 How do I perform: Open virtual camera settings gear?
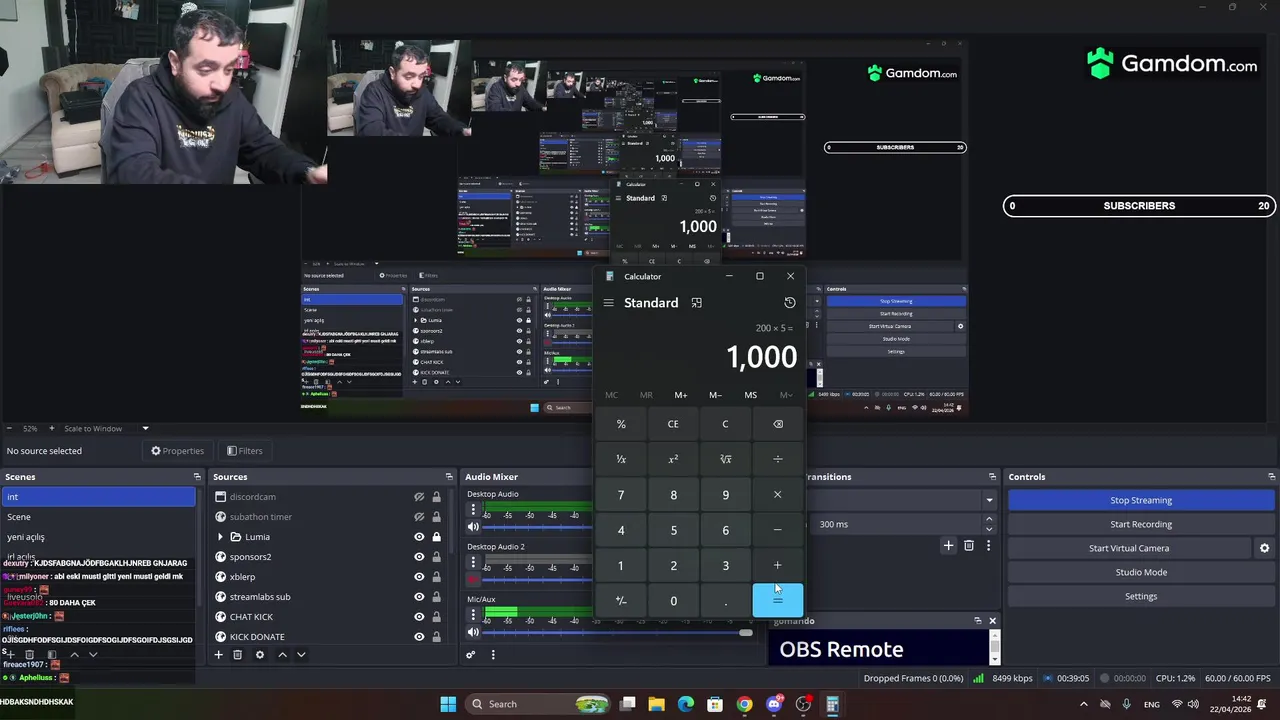[1264, 548]
